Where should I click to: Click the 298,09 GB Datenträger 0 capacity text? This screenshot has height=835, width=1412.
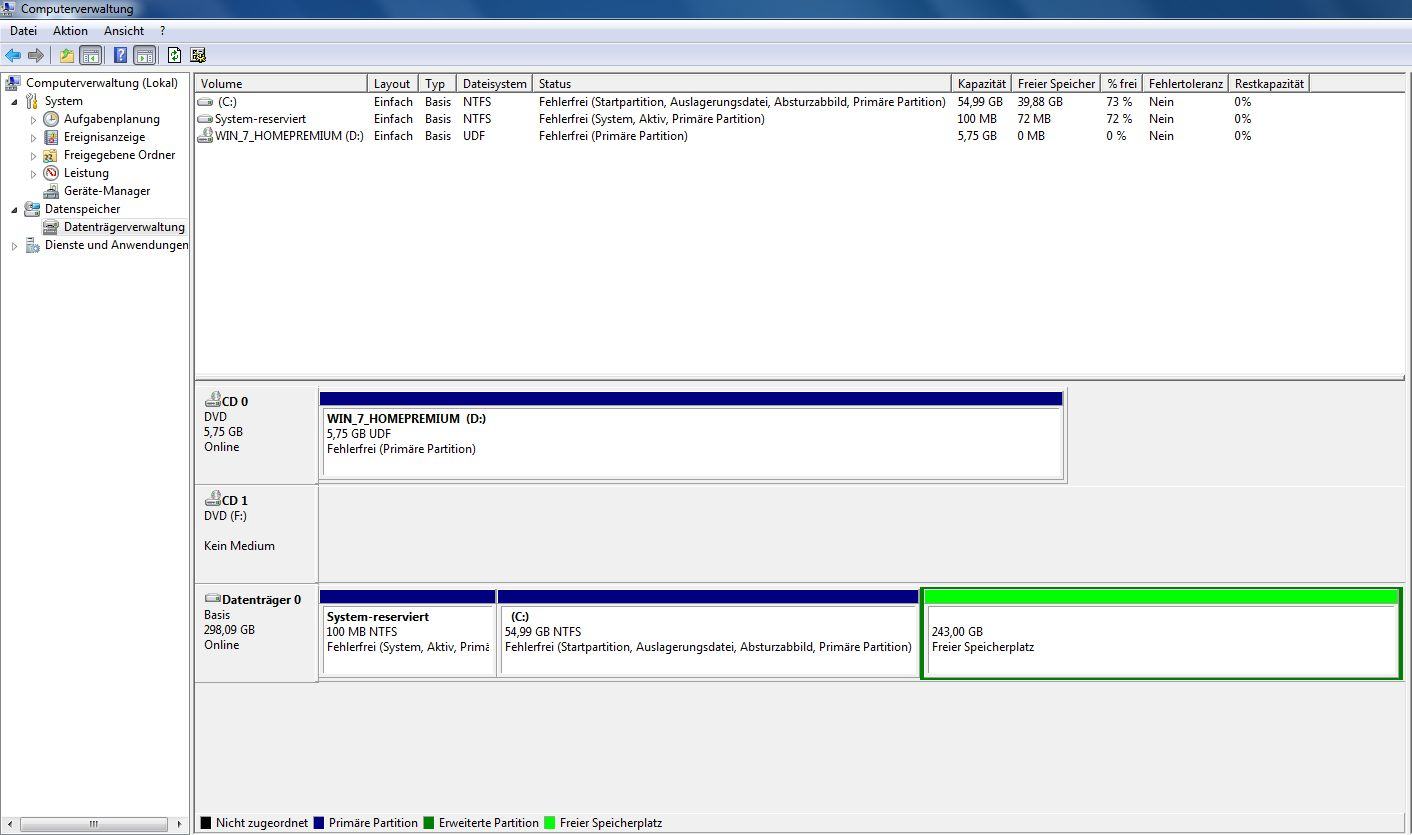coord(229,630)
